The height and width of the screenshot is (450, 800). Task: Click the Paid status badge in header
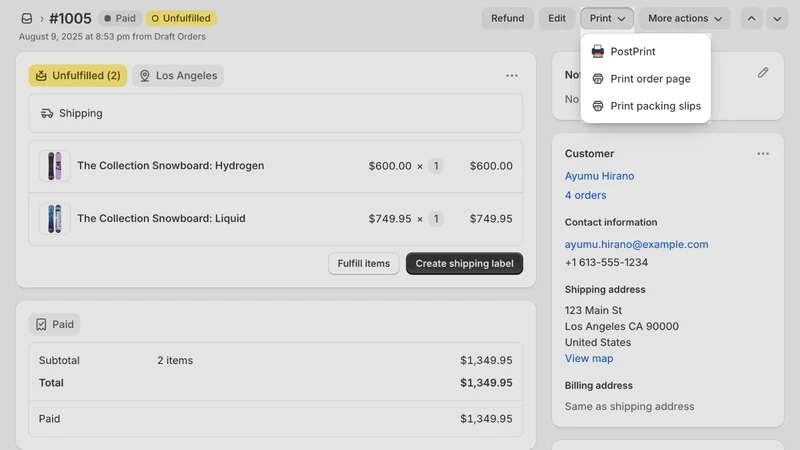(x=120, y=18)
